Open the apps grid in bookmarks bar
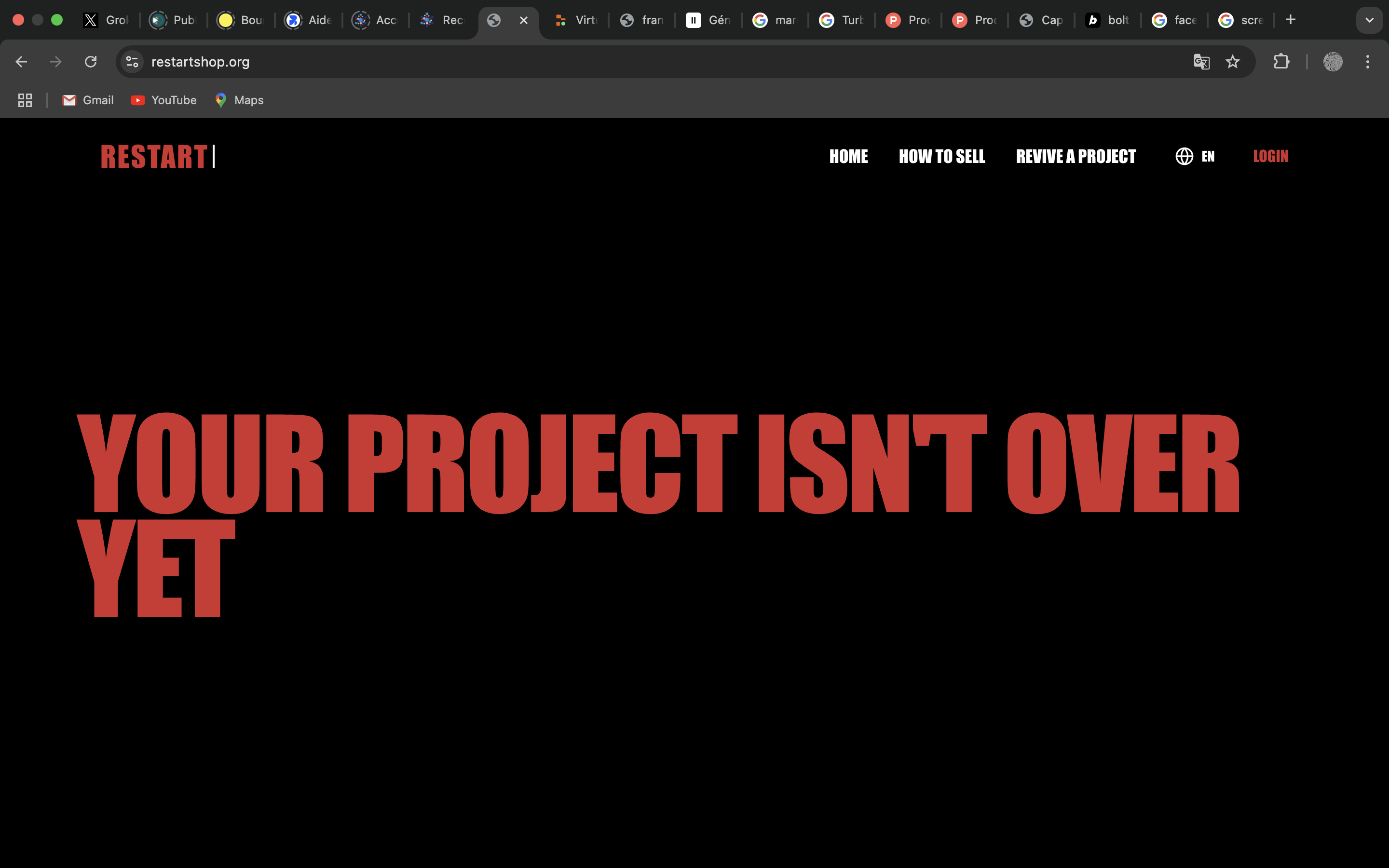Viewport: 1389px width, 868px height. click(x=25, y=100)
